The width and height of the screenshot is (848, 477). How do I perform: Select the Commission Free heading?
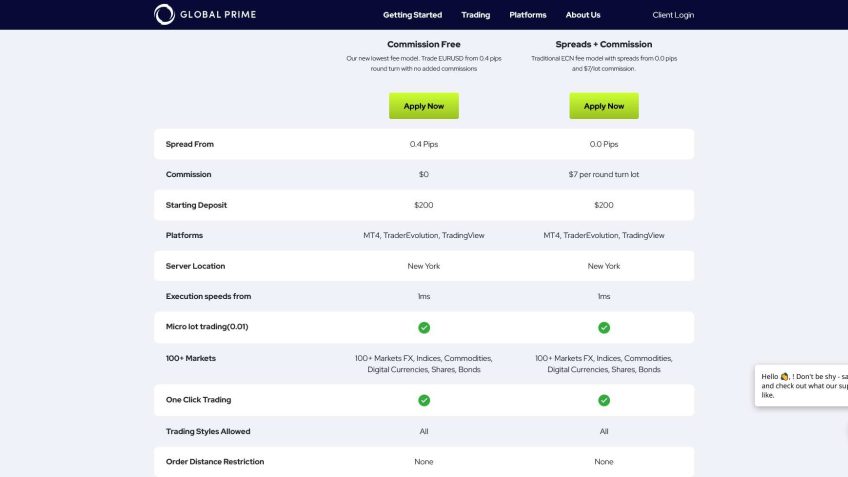(424, 45)
